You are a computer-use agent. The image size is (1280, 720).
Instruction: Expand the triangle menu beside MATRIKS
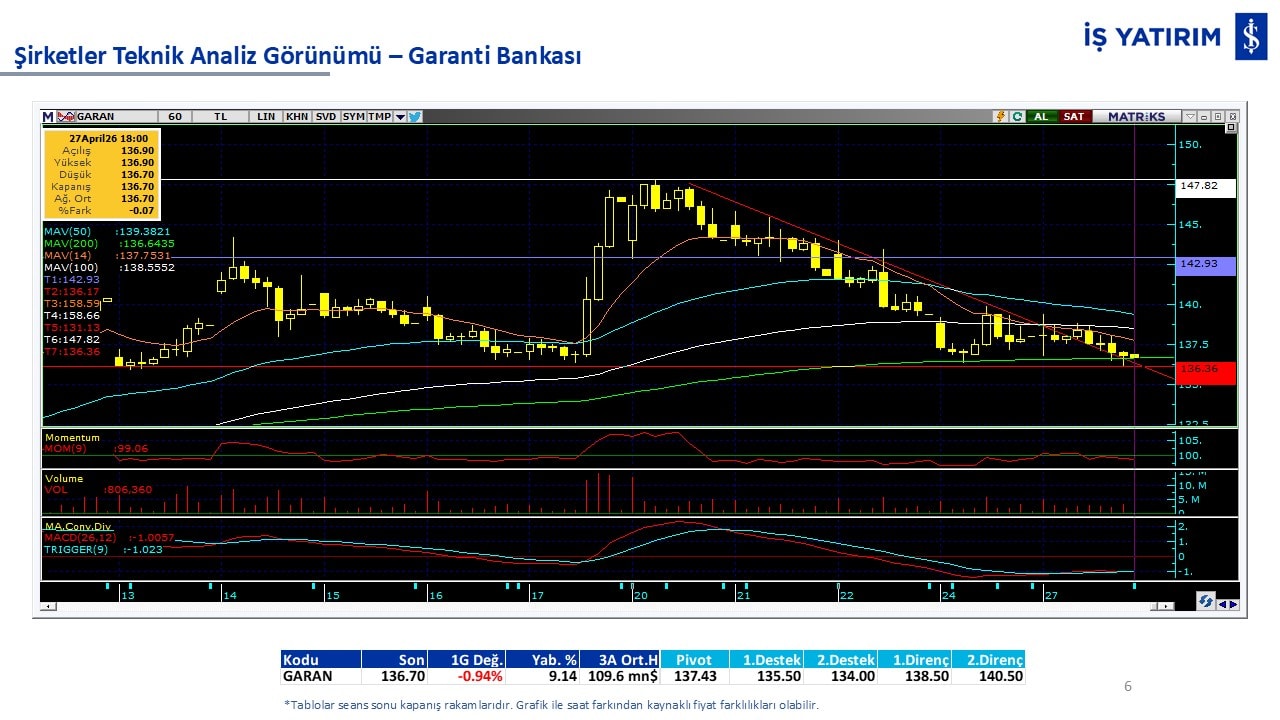[x=1188, y=116]
